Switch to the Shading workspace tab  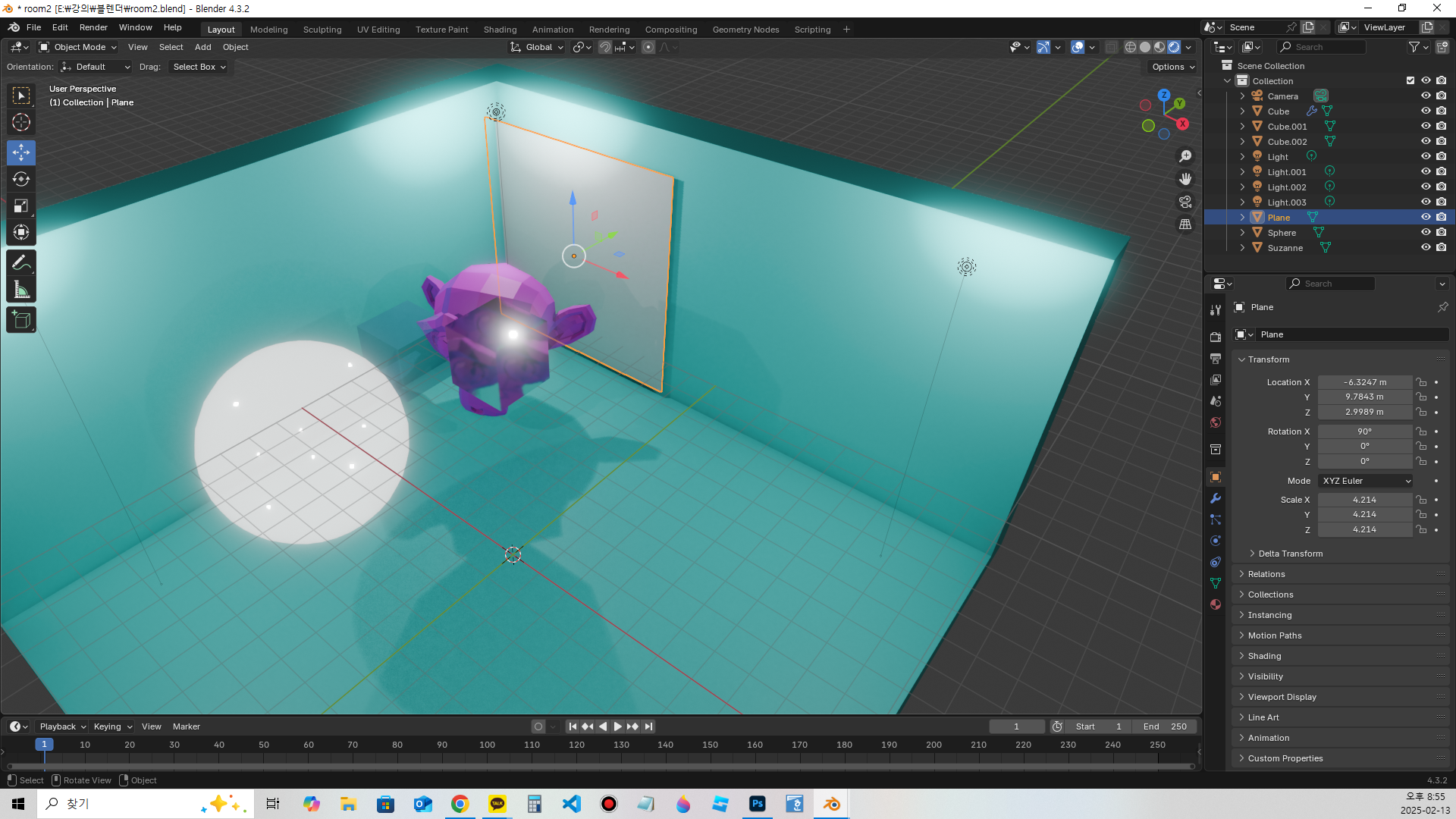[500, 30]
